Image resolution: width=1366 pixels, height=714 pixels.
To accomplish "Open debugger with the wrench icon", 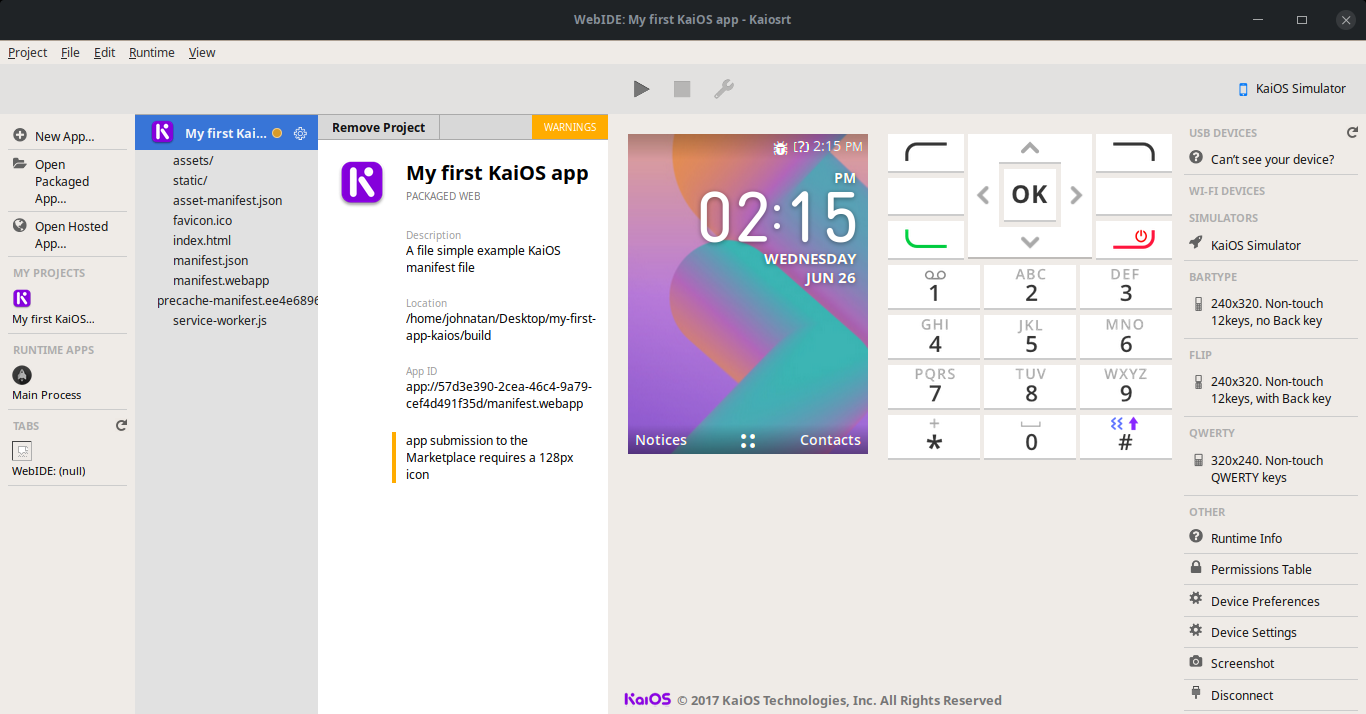I will (724, 89).
